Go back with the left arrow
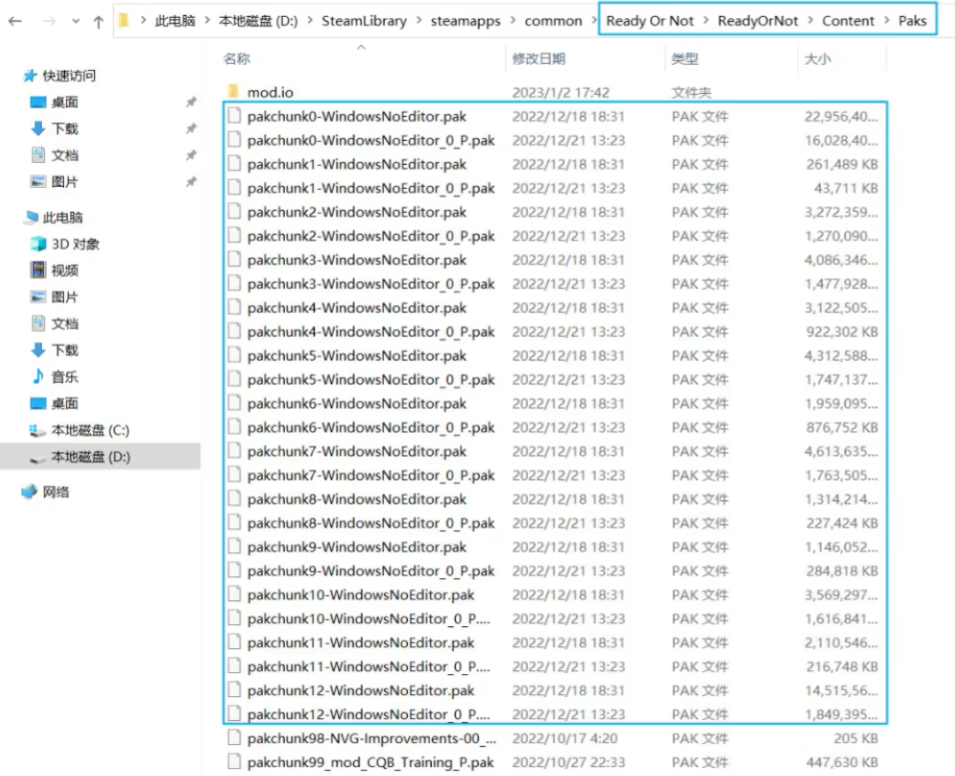955x776 pixels. pos(15,21)
